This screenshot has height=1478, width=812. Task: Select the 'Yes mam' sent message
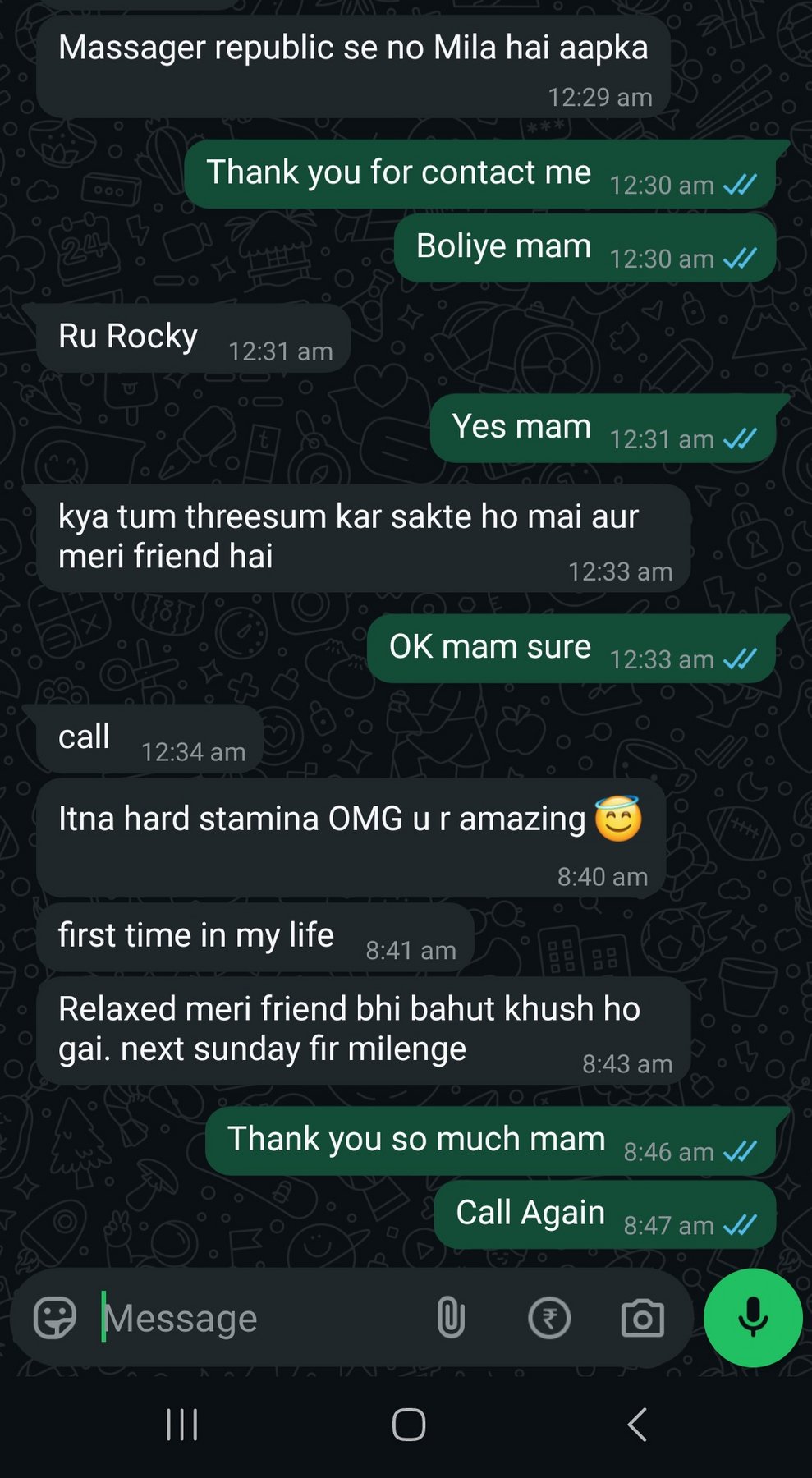(x=603, y=429)
